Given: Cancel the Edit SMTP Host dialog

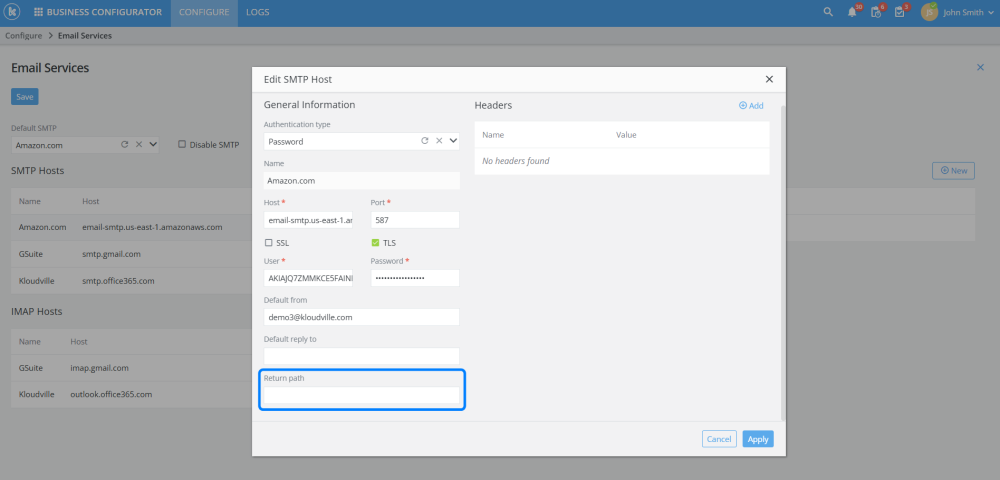Looking at the screenshot, I should pos(719,439).
